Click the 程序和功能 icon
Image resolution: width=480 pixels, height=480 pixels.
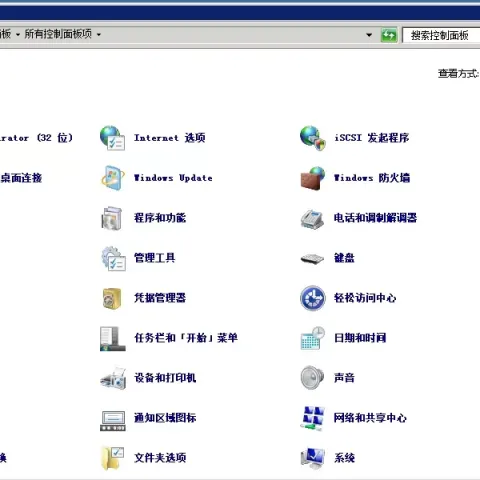pyautogui.click(x=112, y=218)
